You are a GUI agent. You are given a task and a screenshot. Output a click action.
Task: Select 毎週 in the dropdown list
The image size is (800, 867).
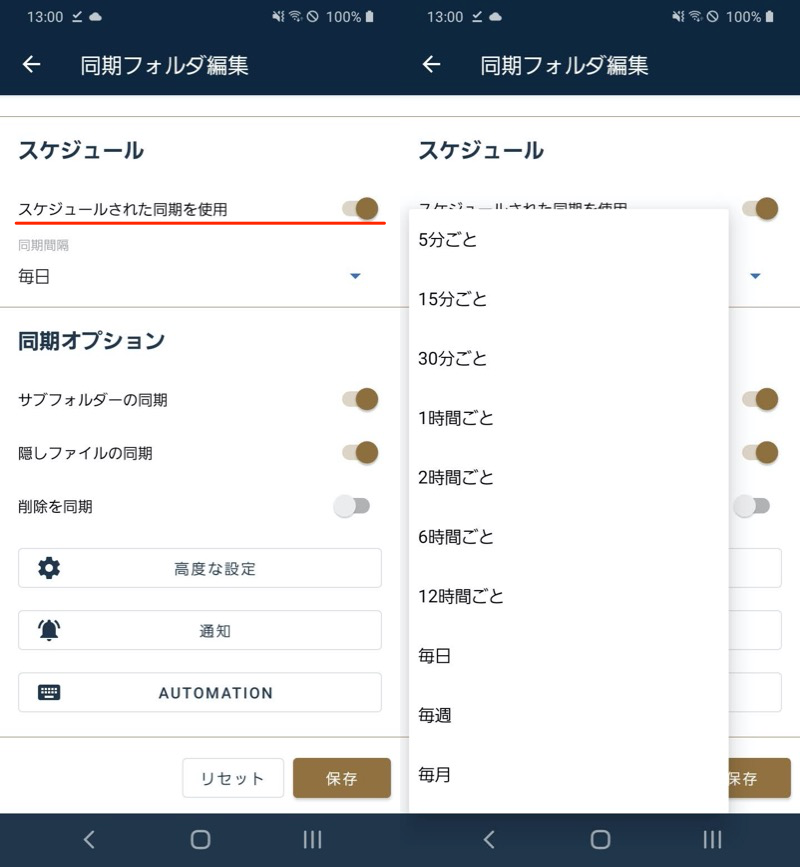pos(435,715)
